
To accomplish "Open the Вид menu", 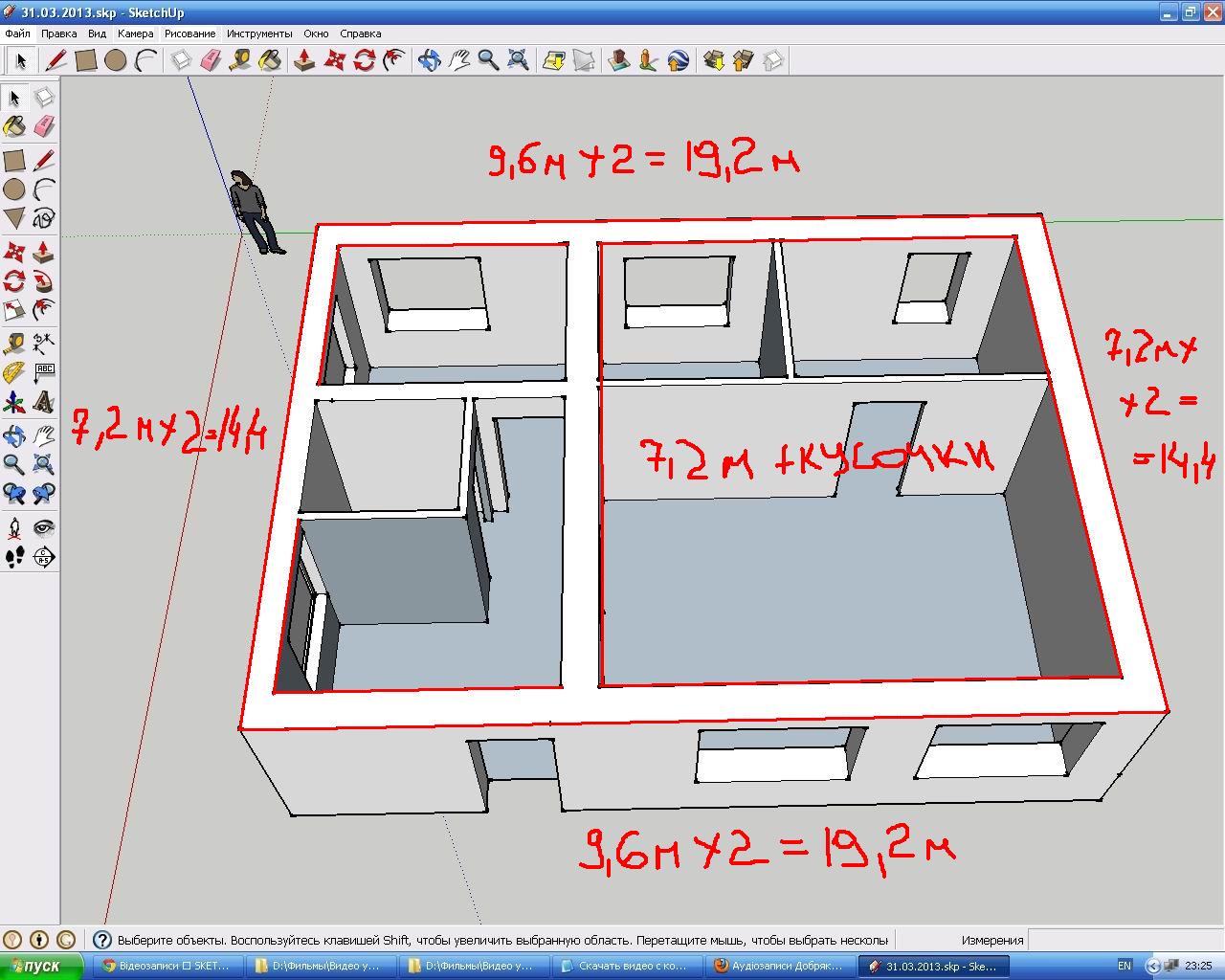I will coord(97,33).
